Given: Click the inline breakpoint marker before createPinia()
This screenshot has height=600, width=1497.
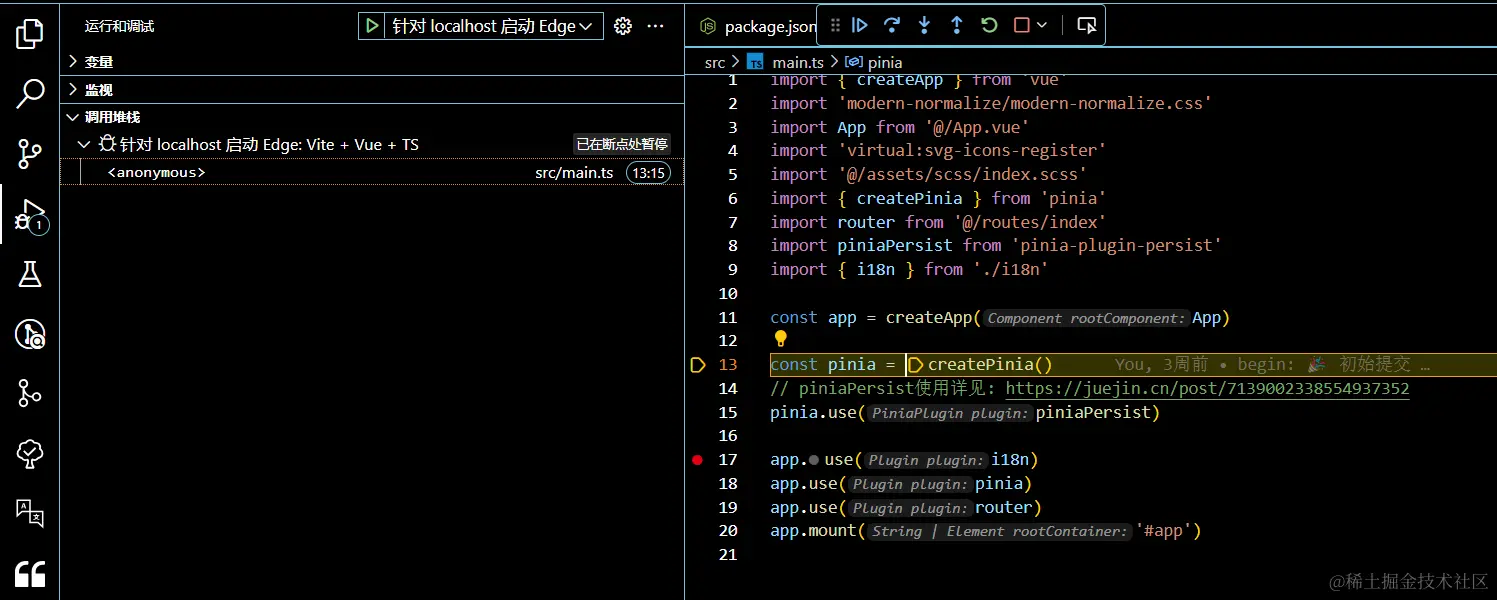Looking at the screenshot, I should point(914,365).
